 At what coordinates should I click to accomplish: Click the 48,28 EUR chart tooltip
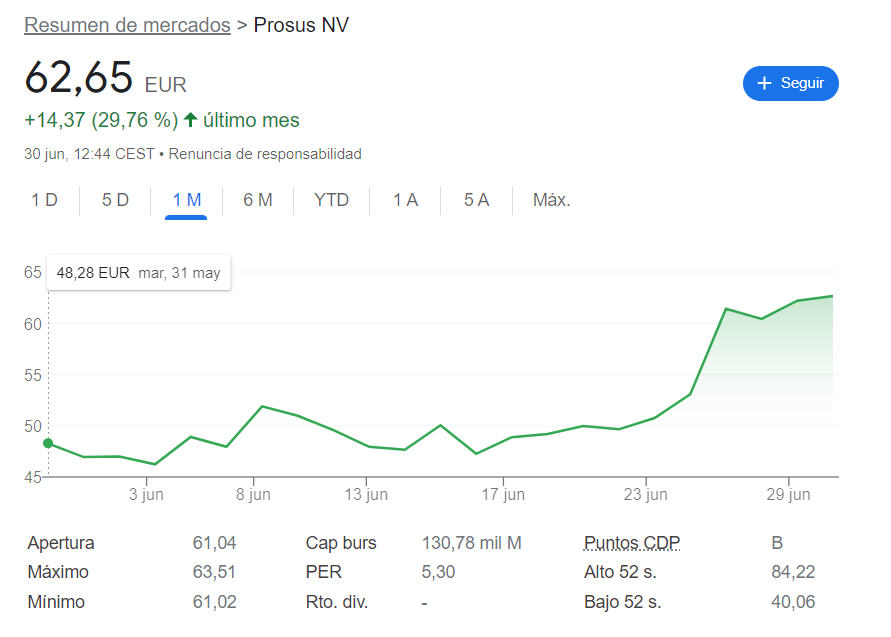pyautogui.click(x=139, y=273)
